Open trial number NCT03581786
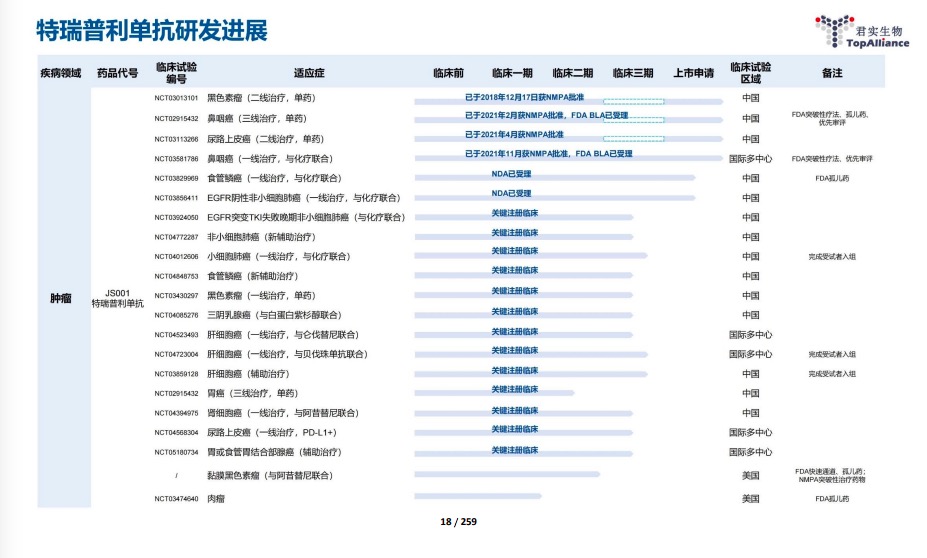The width and height of the screenshot is (927, 558). tap(176, 158)
